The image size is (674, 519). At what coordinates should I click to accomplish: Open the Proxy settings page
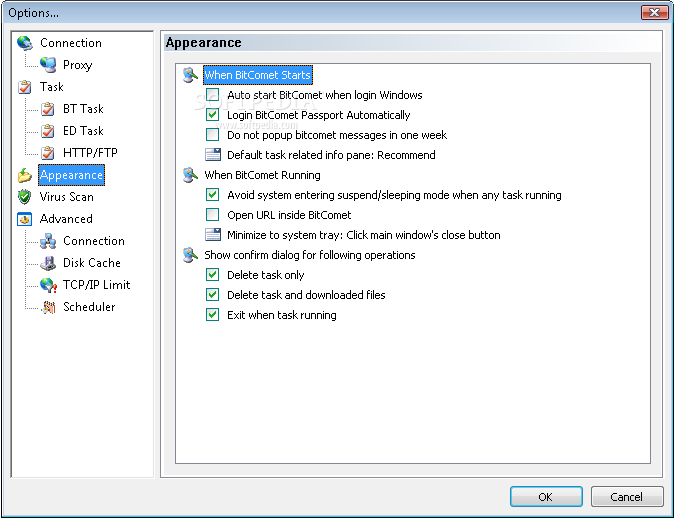click(77, 65)
